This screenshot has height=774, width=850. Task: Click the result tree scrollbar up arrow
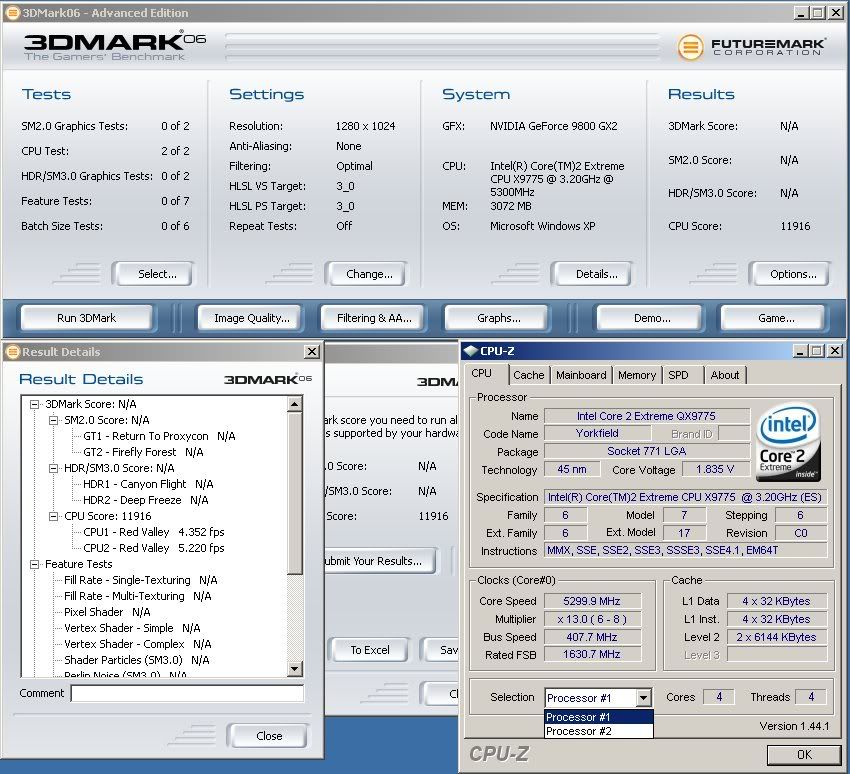point(294,404)
